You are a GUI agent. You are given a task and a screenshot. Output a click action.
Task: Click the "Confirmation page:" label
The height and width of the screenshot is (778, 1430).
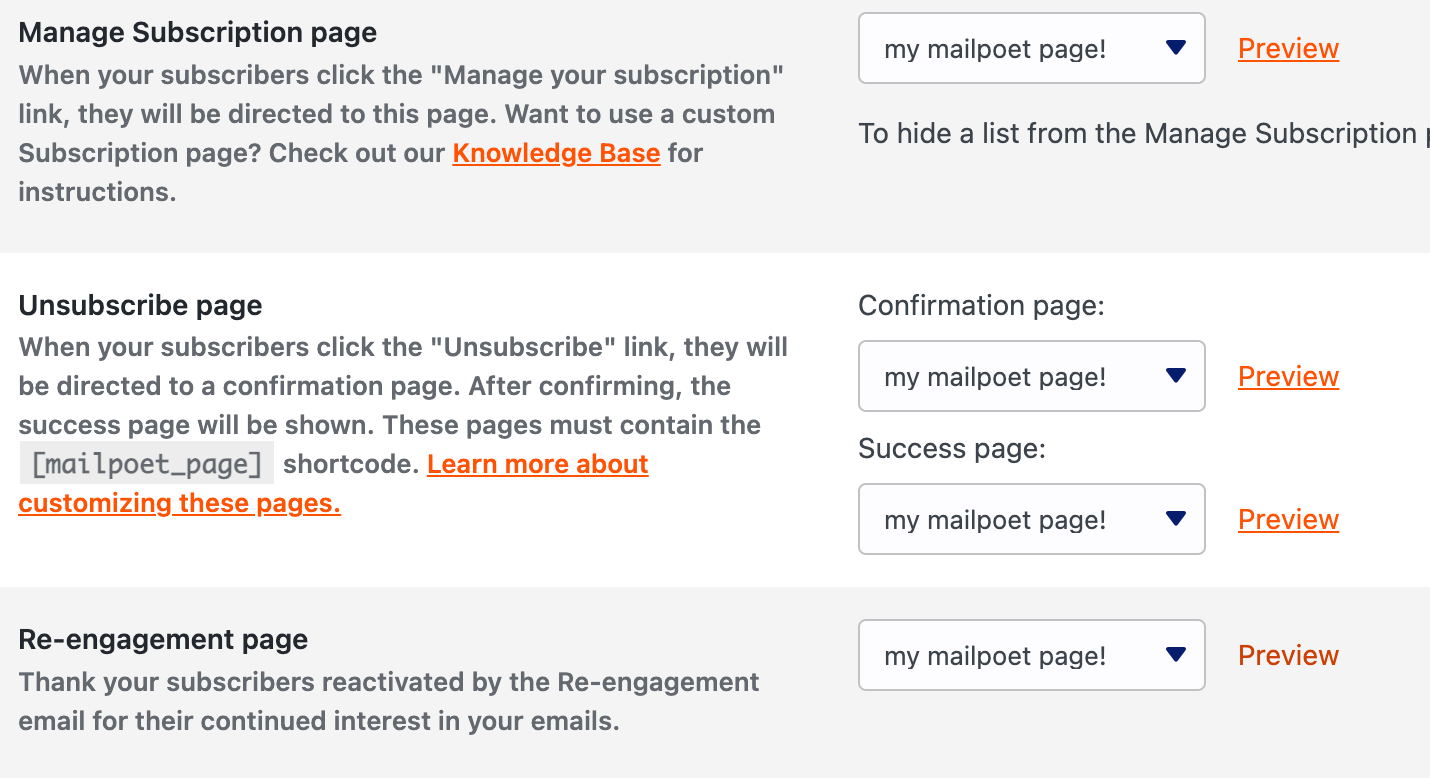tap(981, 305)
